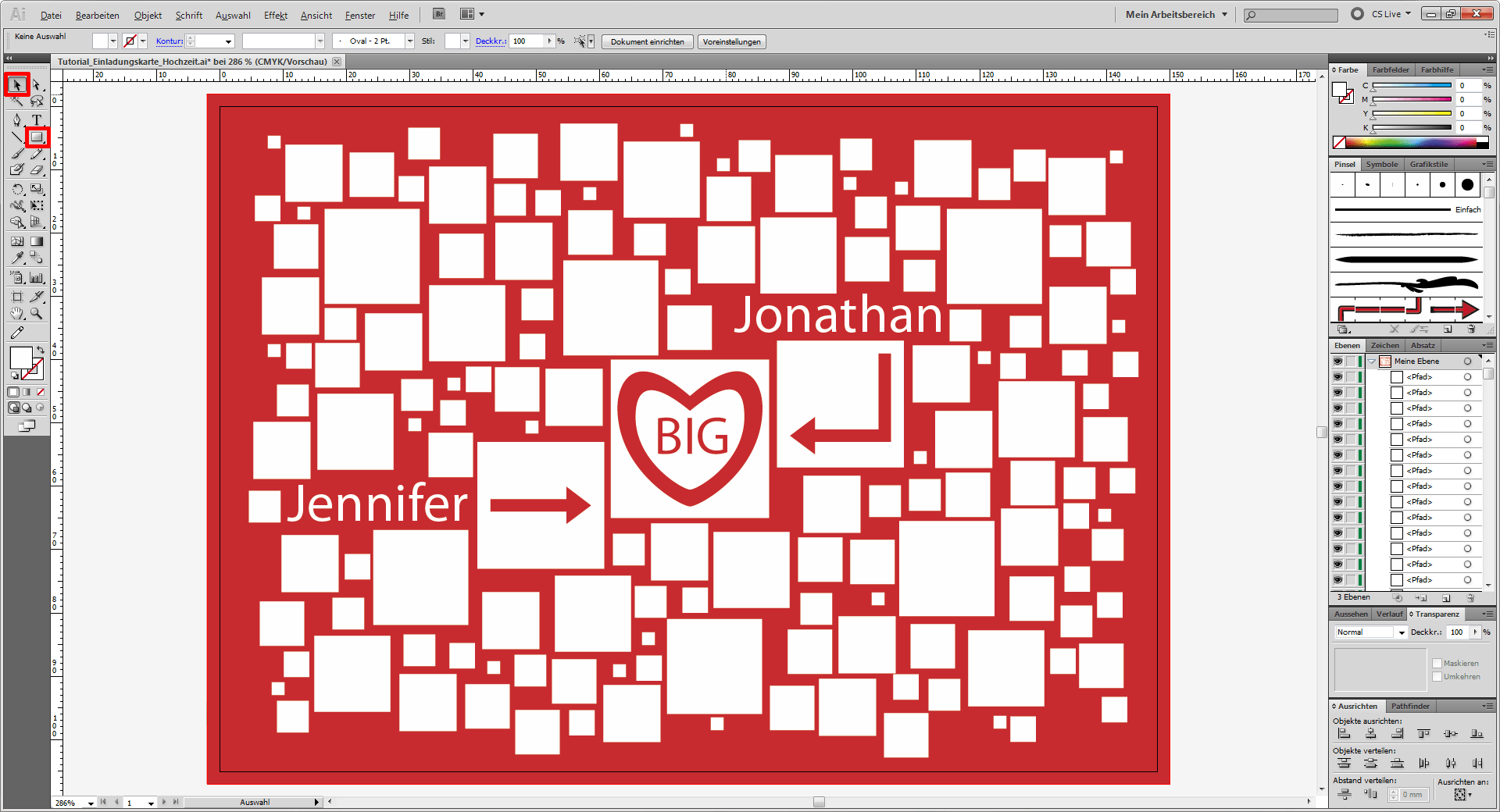
Task: Click the delete layer trash icon
Action: [1470, 598]
